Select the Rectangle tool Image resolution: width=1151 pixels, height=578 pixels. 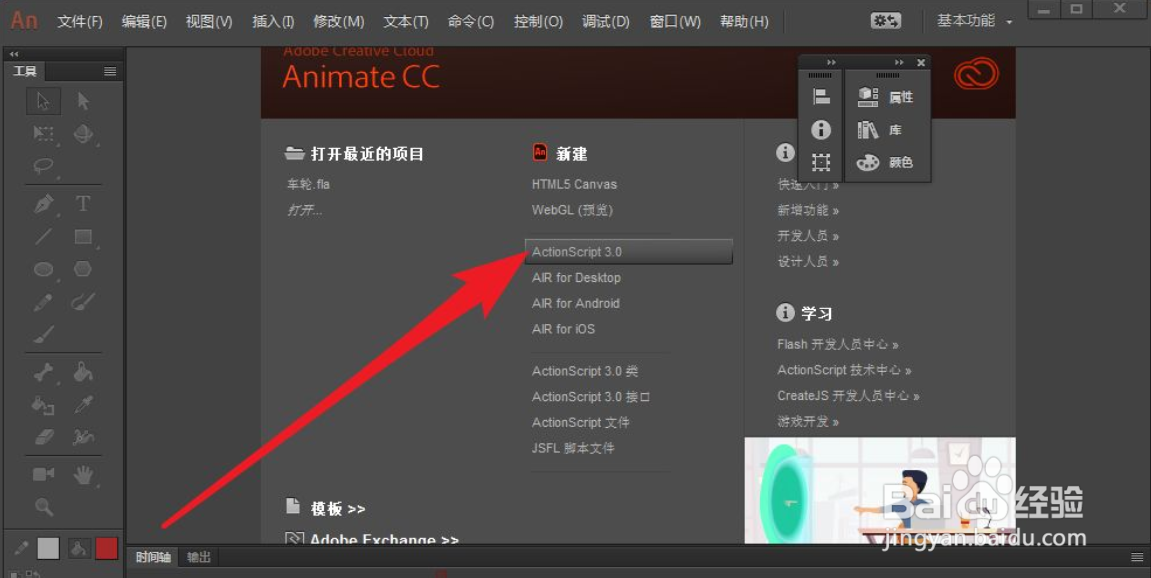[x=83, y=236]
